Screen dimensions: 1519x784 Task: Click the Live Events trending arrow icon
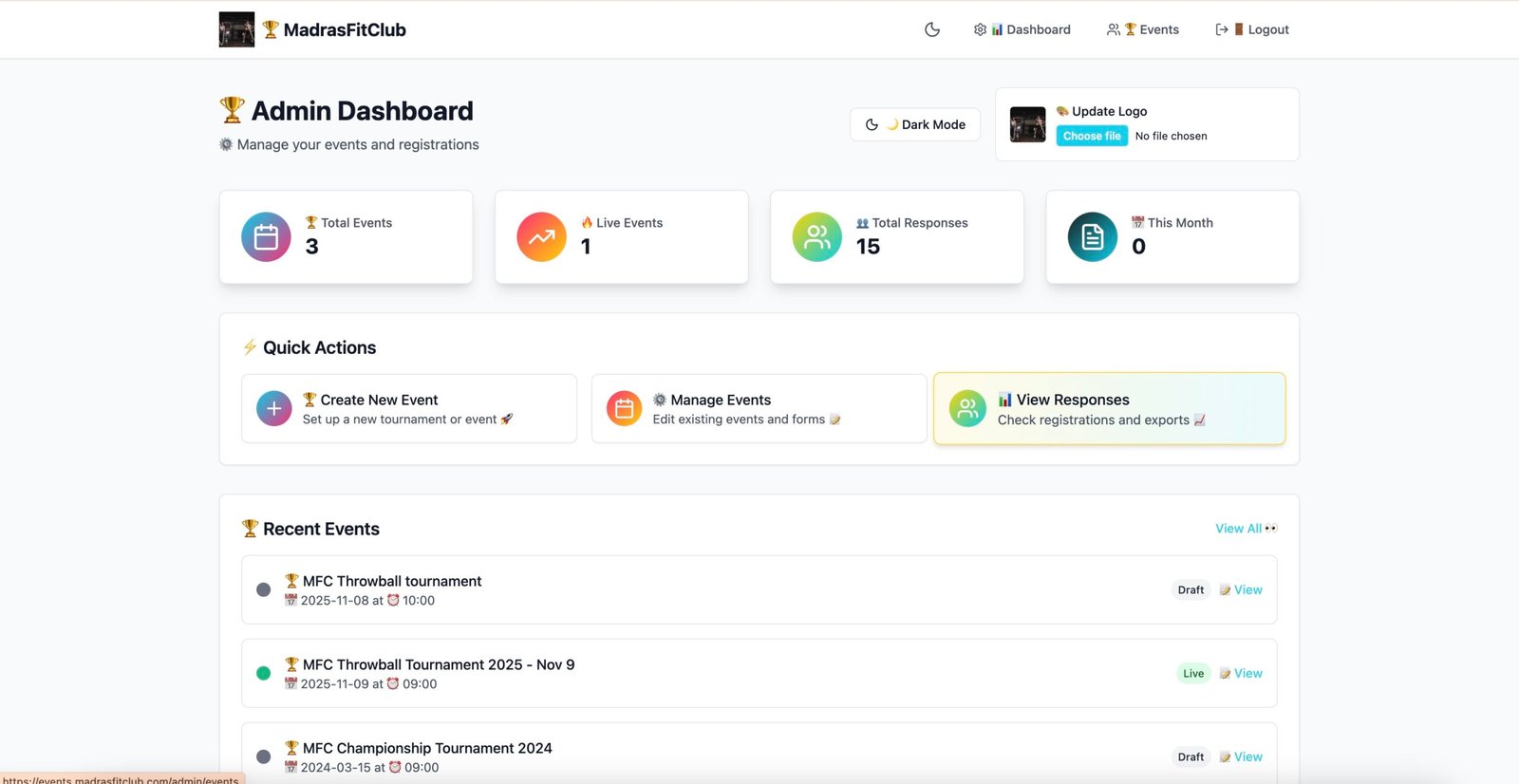tap(541, 236)
